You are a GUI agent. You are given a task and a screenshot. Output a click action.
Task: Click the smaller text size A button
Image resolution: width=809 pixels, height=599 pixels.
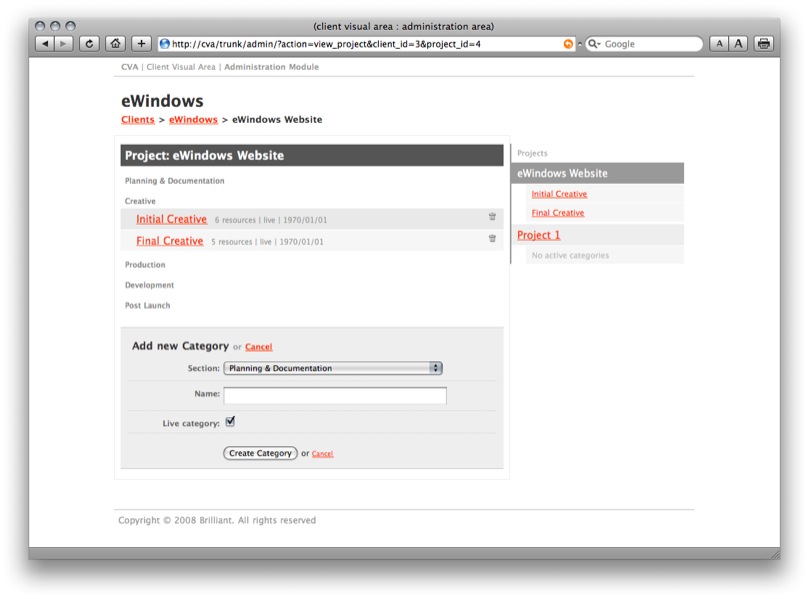(x=719, y=44)
